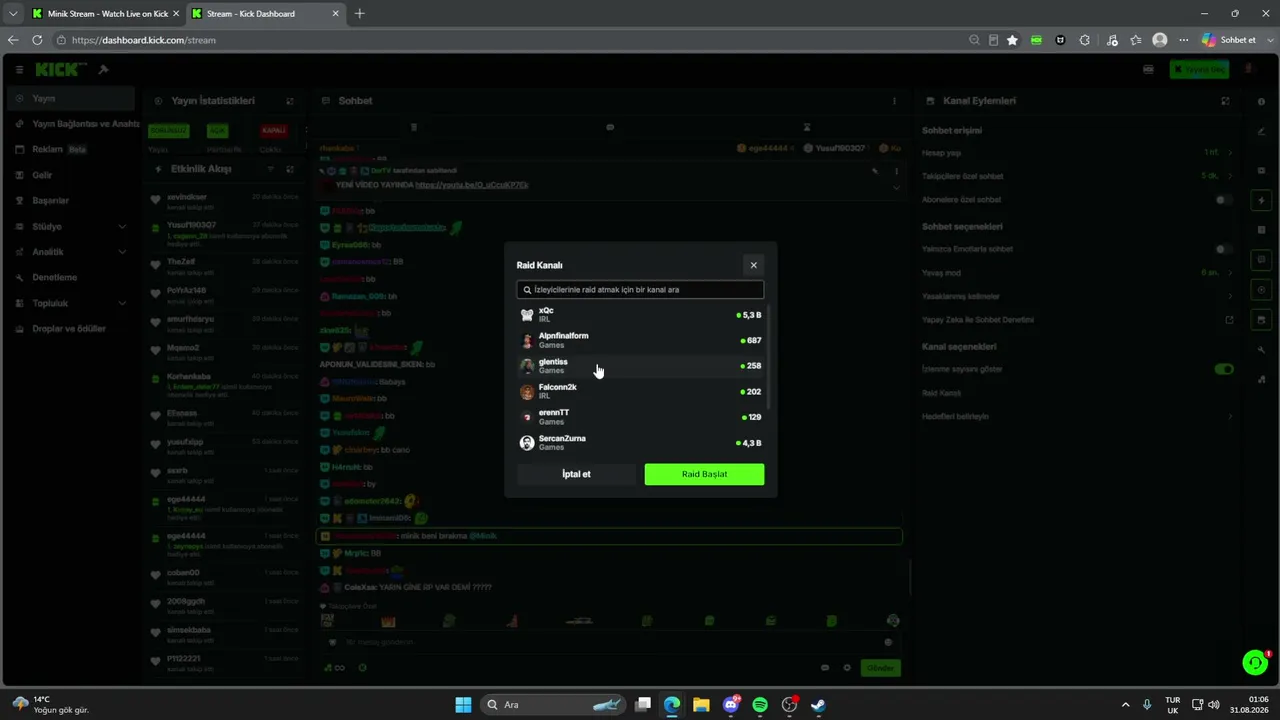Select Falconn2k from raid channels
The image size is (1280, 720).
[x=640, y=391]
